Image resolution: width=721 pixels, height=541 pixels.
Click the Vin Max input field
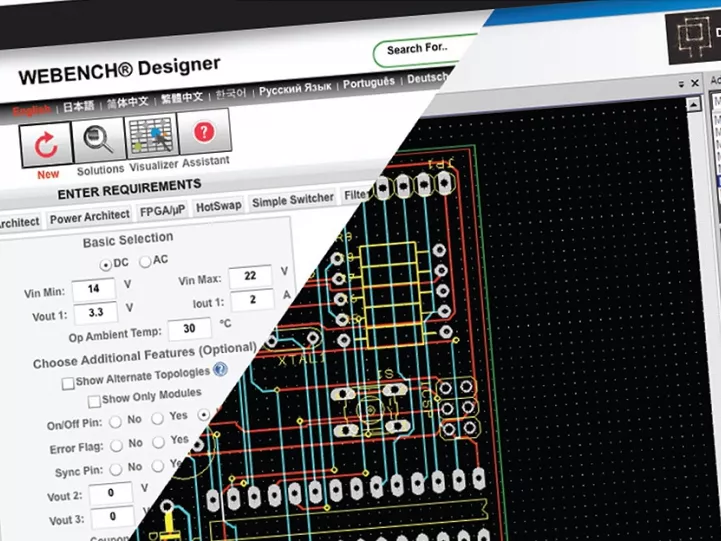click(x=250, y=276)
